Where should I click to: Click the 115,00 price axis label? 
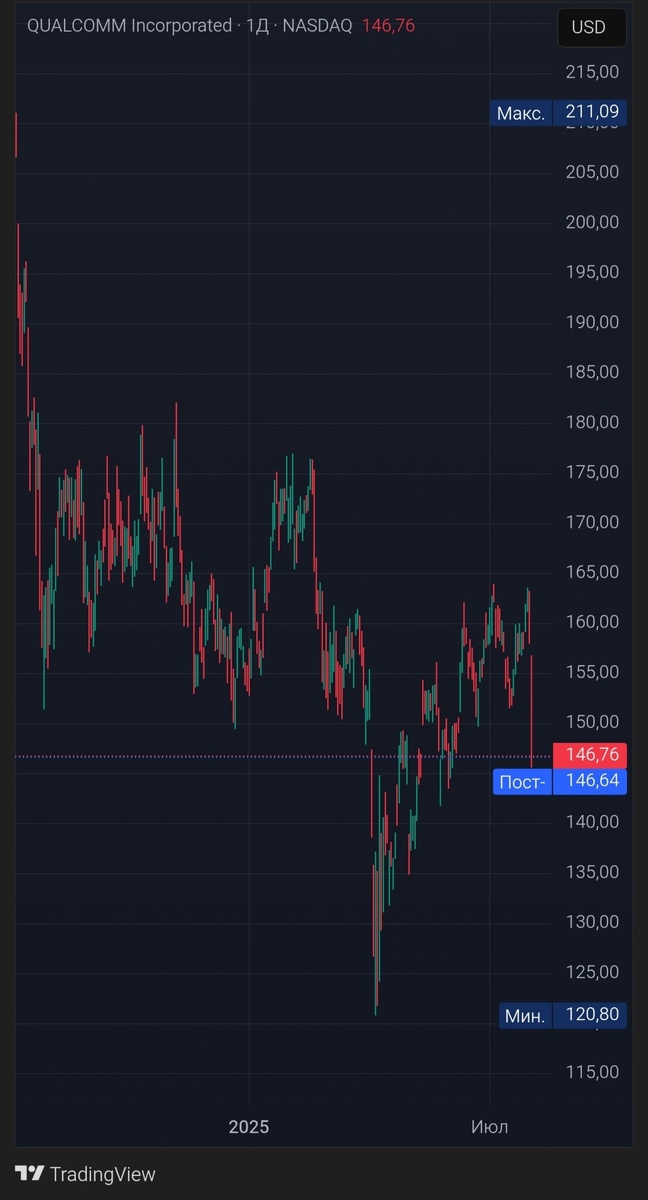[592, 1072]
